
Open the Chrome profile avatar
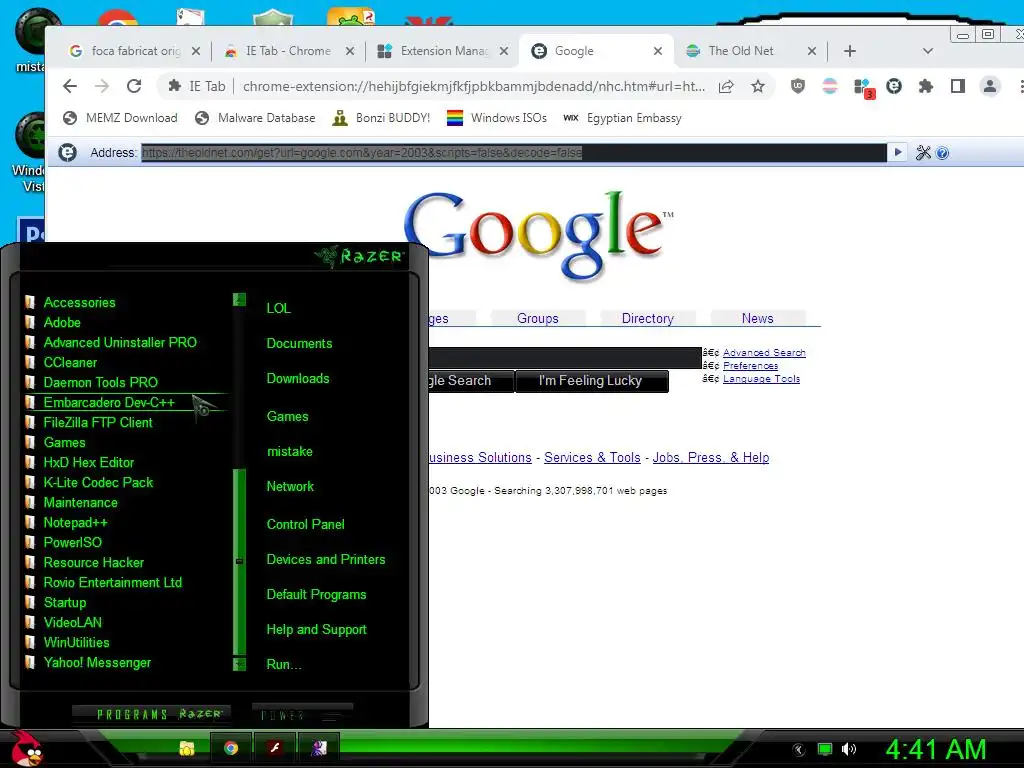pos(989,86)
